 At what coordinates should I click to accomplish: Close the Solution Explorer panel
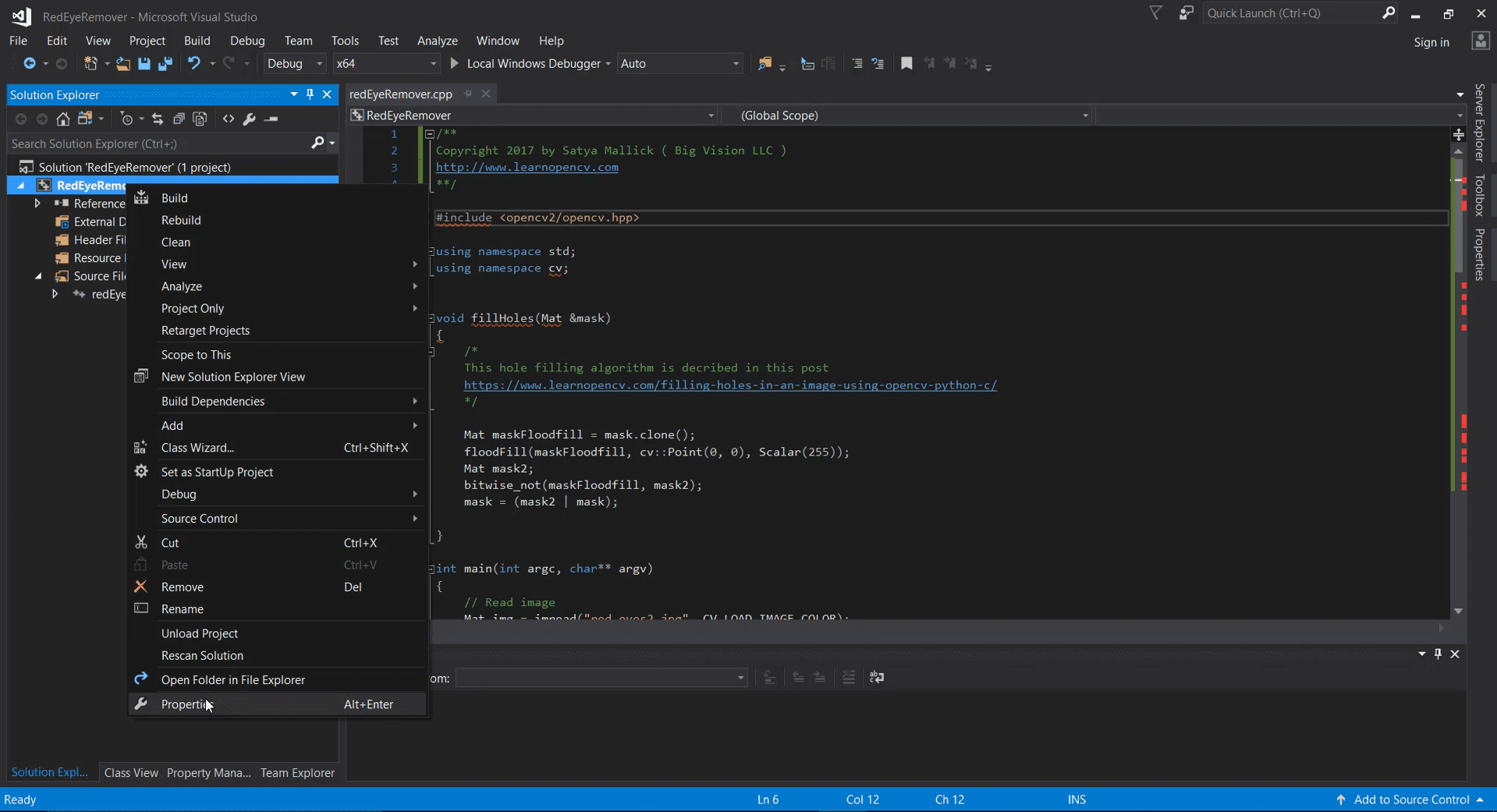327,94
